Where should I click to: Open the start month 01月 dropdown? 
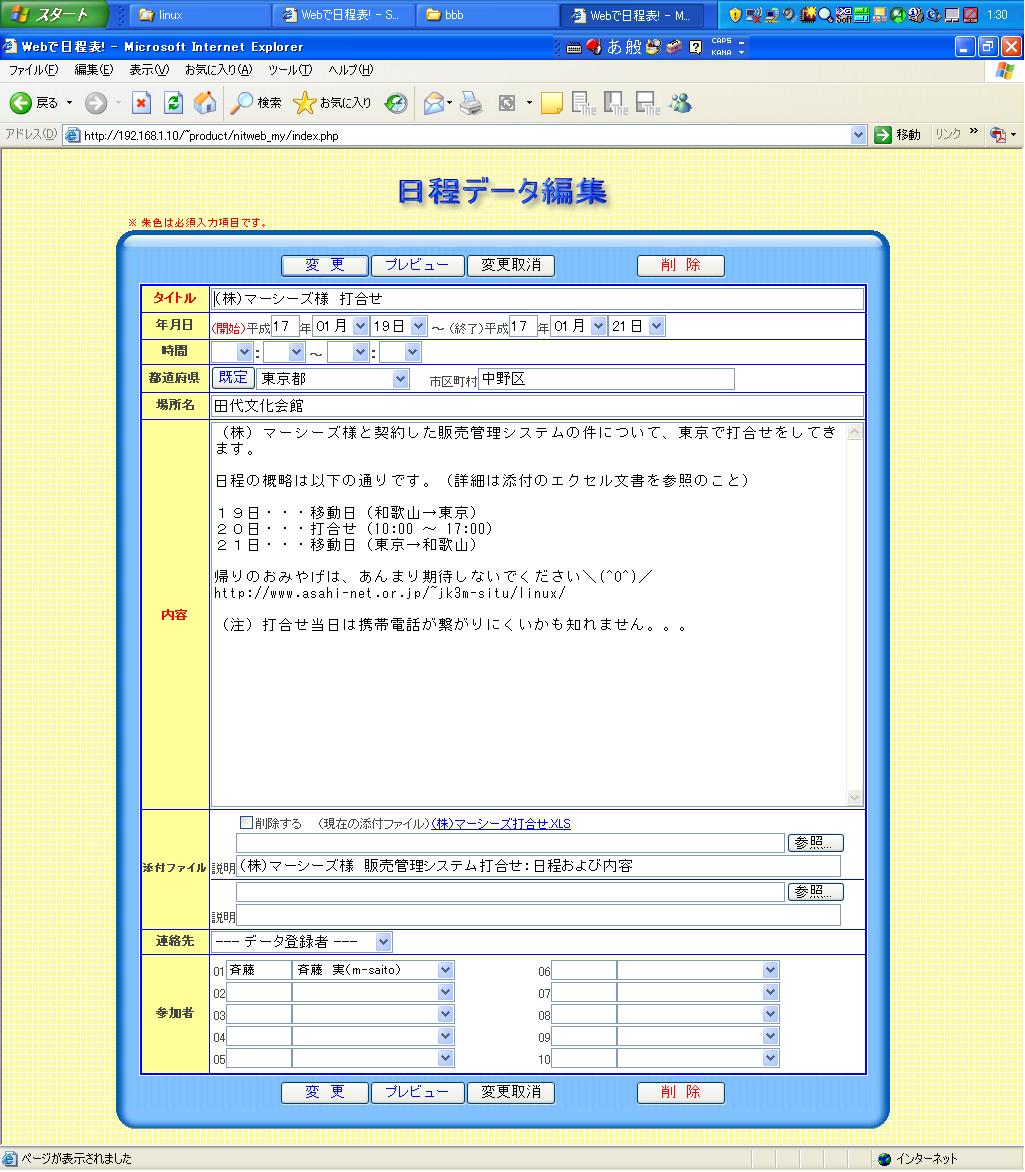(x=360, y=326)
